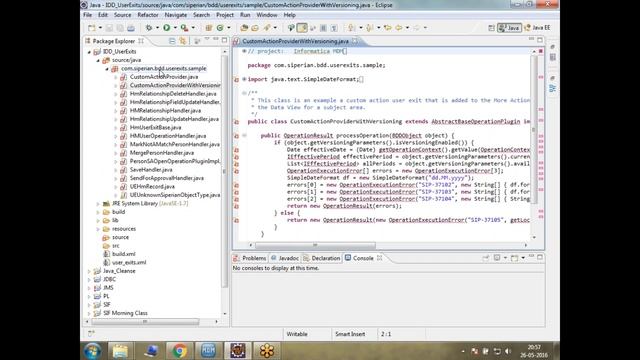Viewport: 640px width, 360px height.
Task: Open Google Chrome from taskbar
Action: [x=179, y=351]
